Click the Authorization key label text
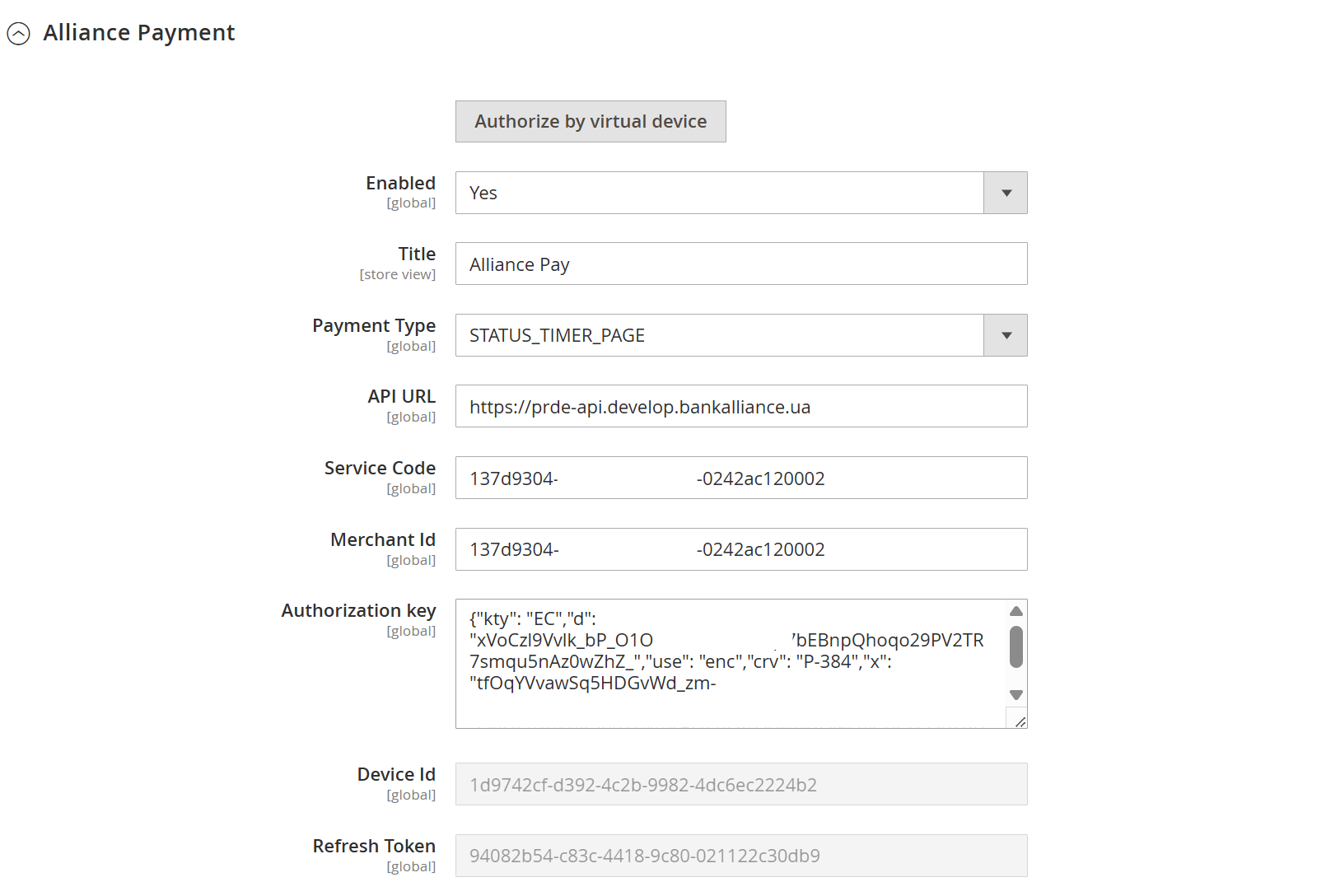The width and height of the screenshot is (1340, 896). coord(358,610)
